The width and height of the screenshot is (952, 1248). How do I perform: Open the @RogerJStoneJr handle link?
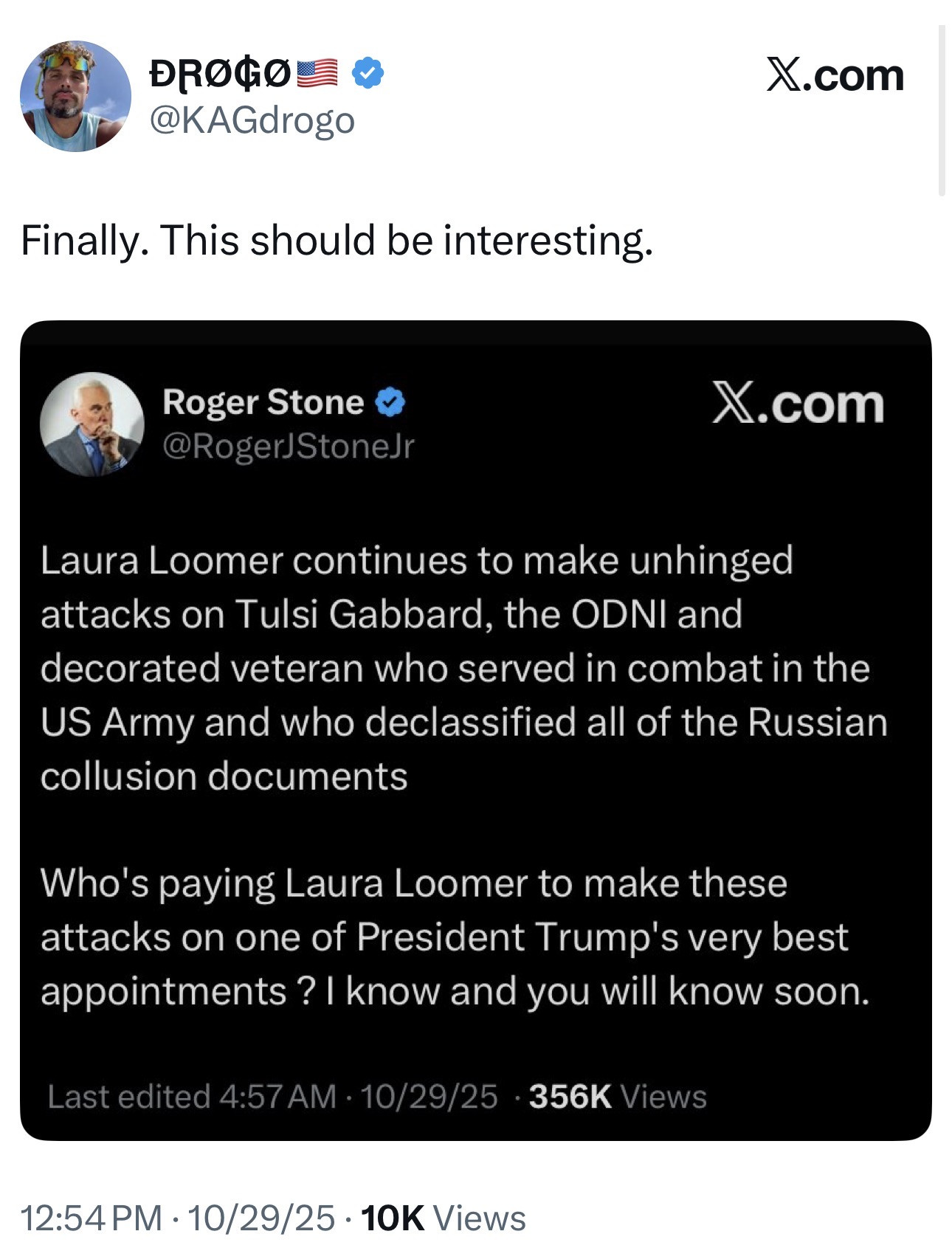[288, 446]
